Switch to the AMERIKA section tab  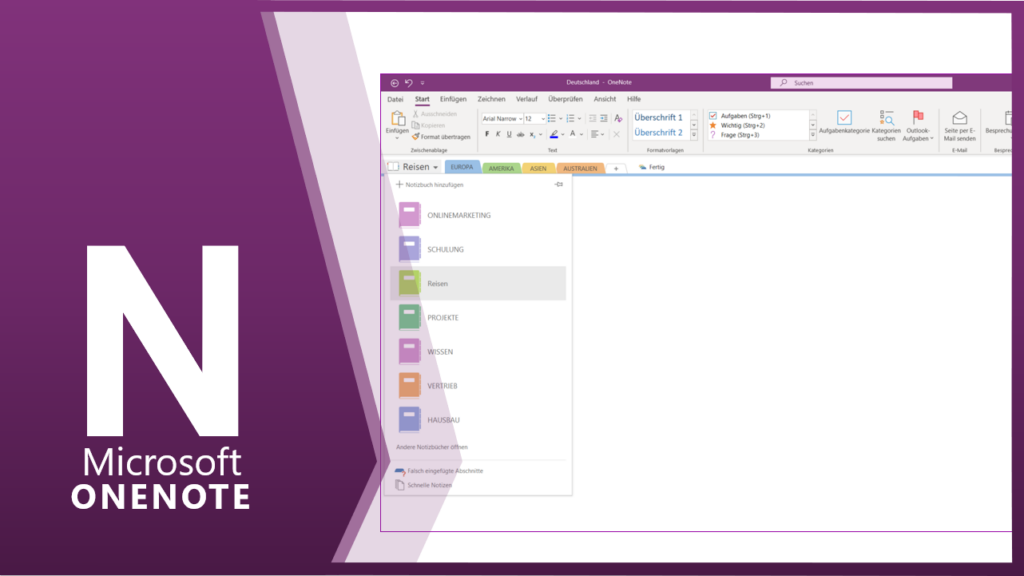501,168
